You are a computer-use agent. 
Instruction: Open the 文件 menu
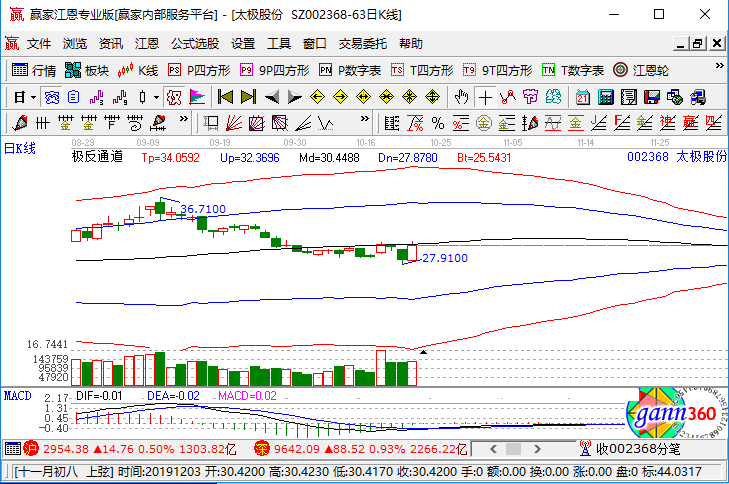click(39, 44)
